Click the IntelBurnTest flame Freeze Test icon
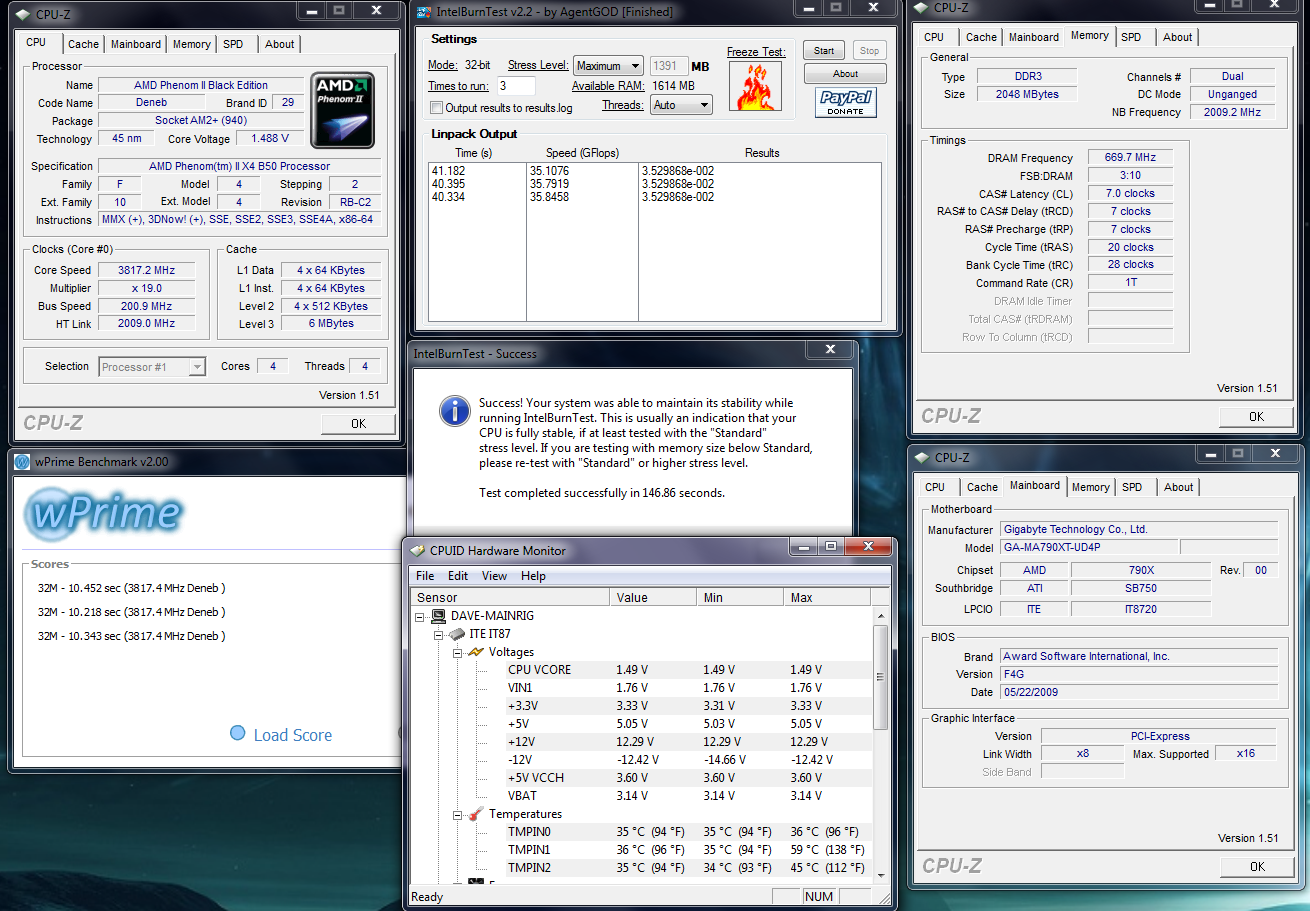 [x=755, y=86]
